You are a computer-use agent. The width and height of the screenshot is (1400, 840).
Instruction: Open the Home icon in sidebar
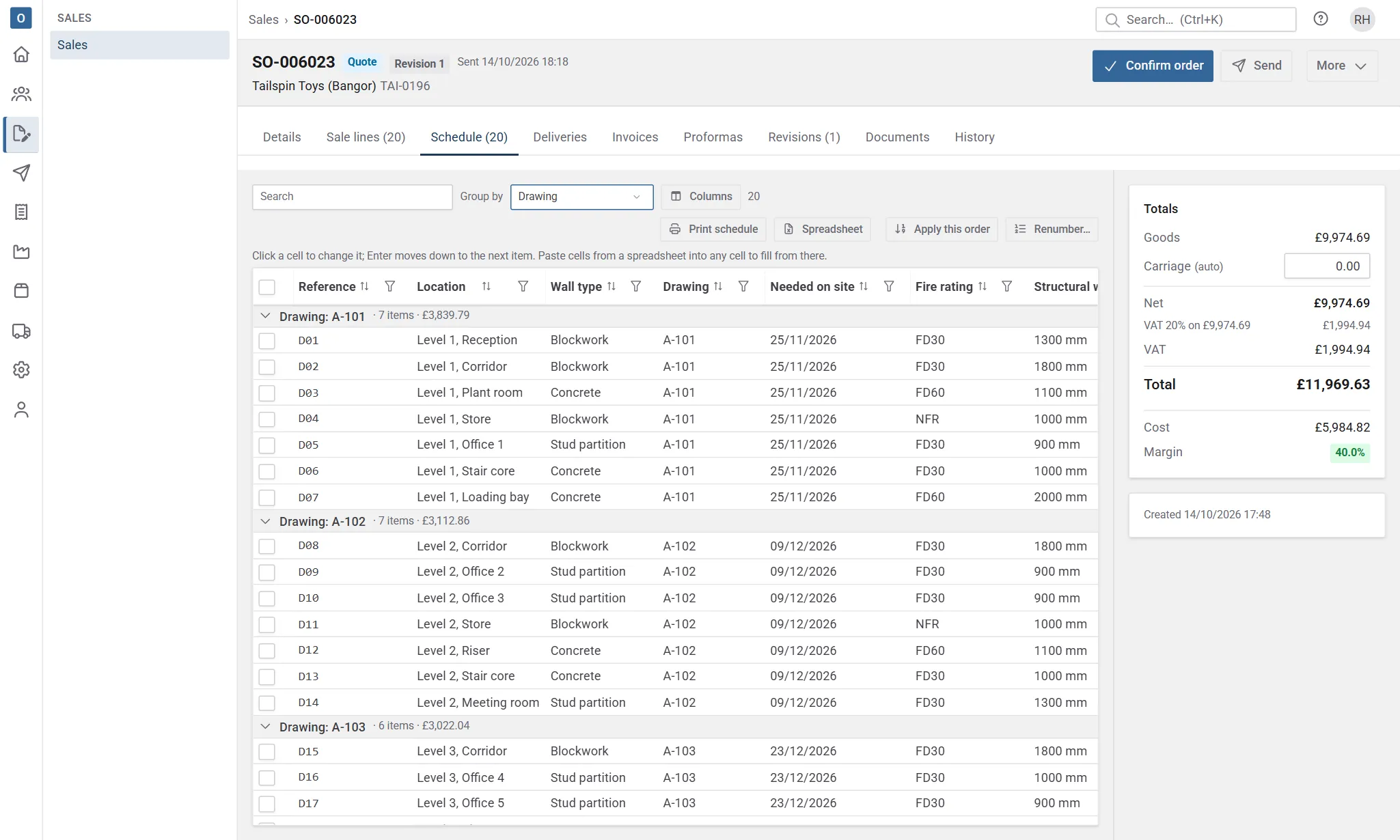pos(21,55)
